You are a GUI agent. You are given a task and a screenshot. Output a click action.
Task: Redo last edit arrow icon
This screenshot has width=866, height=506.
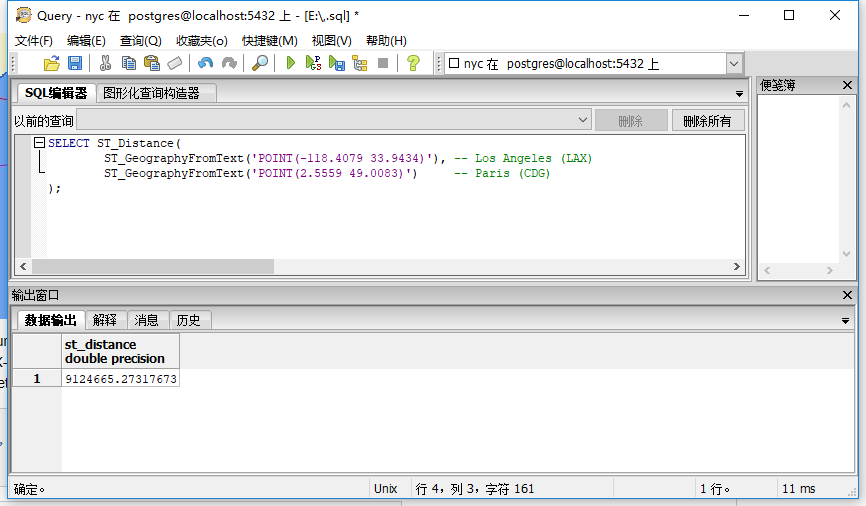pos(229,64)
